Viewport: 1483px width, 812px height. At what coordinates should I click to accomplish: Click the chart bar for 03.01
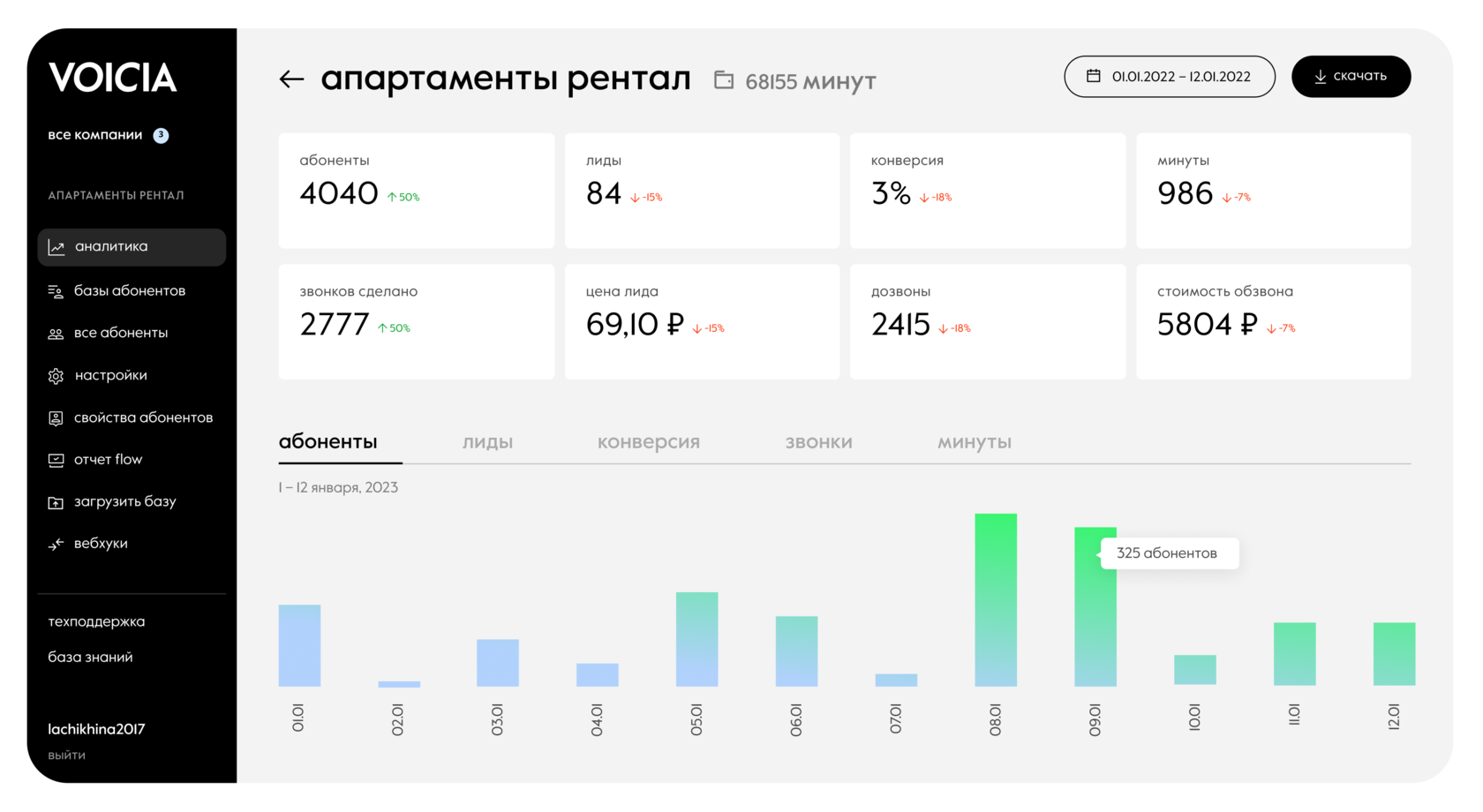coord(498,663)
